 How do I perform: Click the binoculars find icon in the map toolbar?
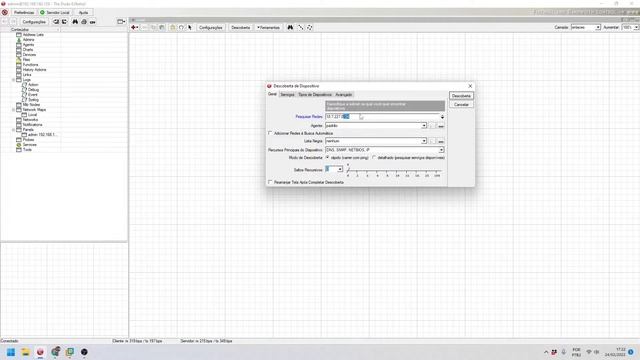click(x=290, y=27)
